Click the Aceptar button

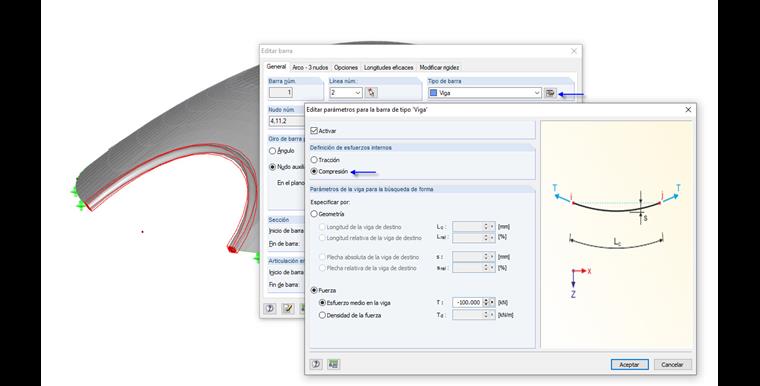629,365
